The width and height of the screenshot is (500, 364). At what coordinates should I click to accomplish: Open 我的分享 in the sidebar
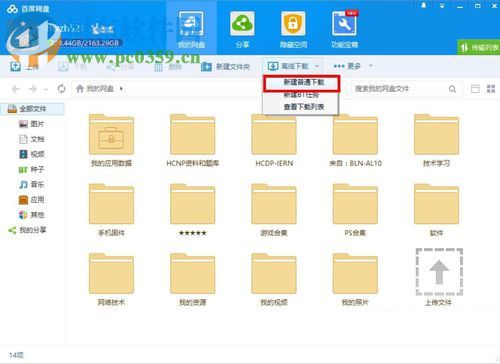pos(28,230)
